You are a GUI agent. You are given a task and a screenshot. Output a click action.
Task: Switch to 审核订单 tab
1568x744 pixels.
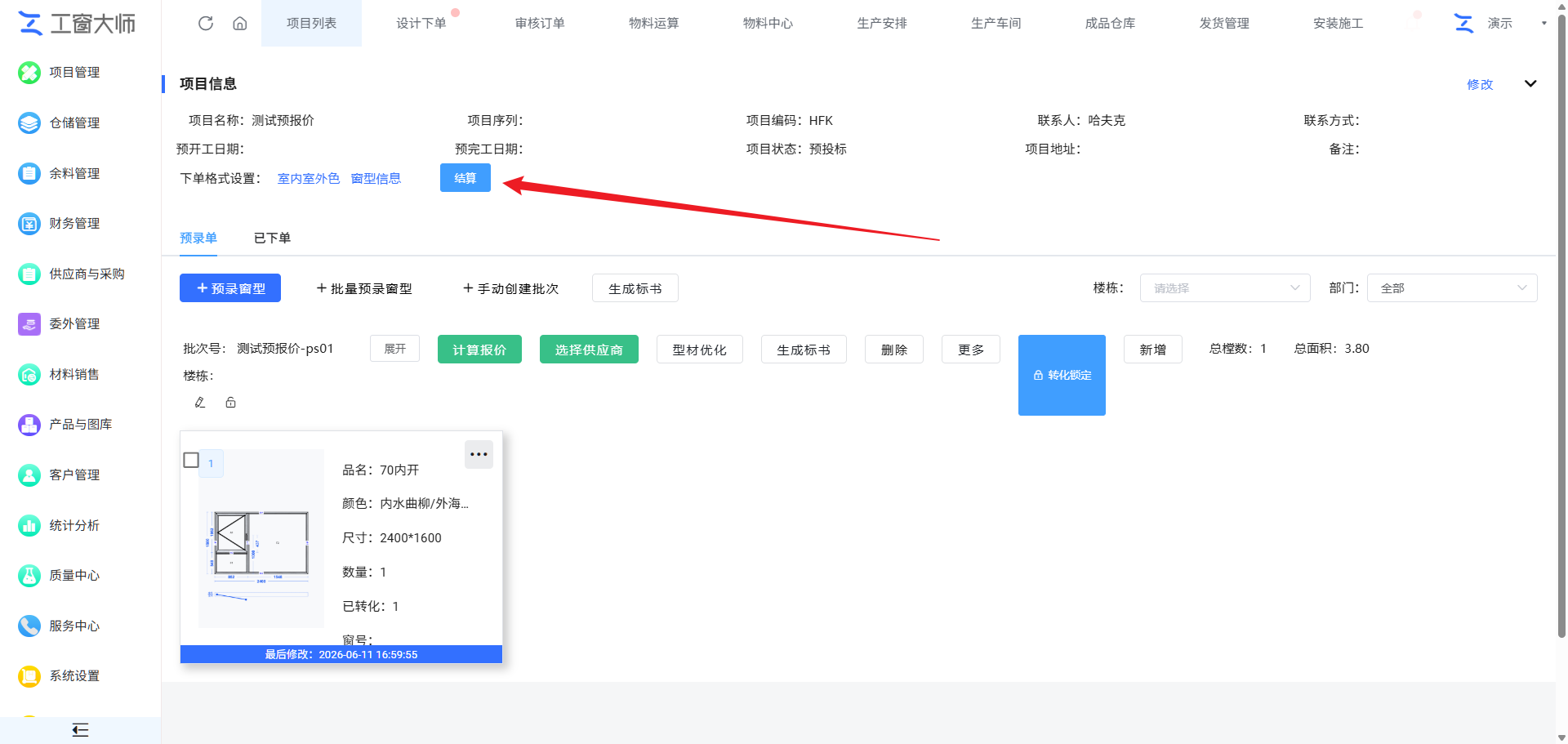pyautogui.click(x=540, y=23)
